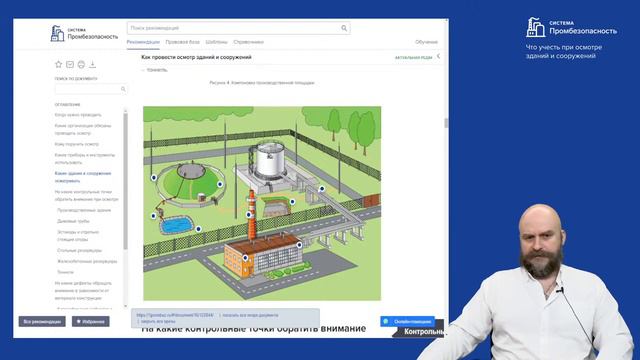Open the Онлайн-помощник button
640x360 pixels.
pos(407,321)
